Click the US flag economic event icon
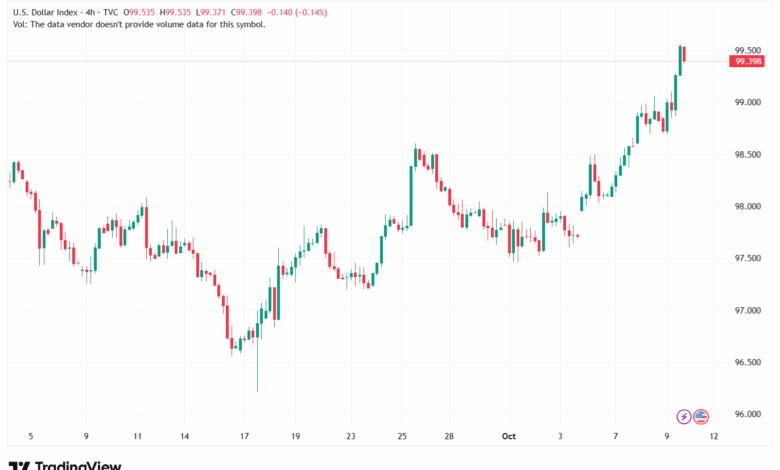The width and height of the screenshot is (780, 470). pyautogui.click(x=701, y=416)
